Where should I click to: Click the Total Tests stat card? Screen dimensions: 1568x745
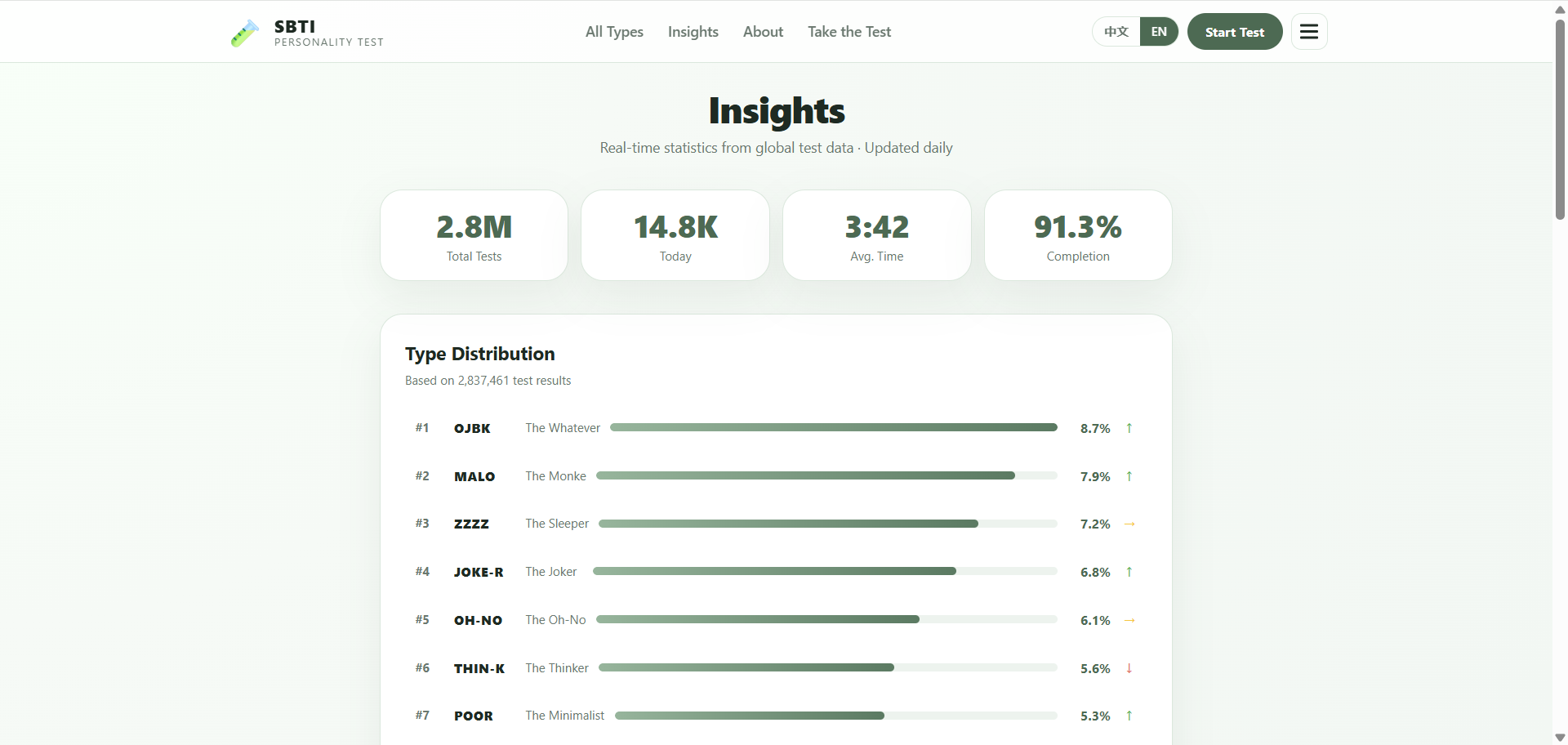(474, 235)
